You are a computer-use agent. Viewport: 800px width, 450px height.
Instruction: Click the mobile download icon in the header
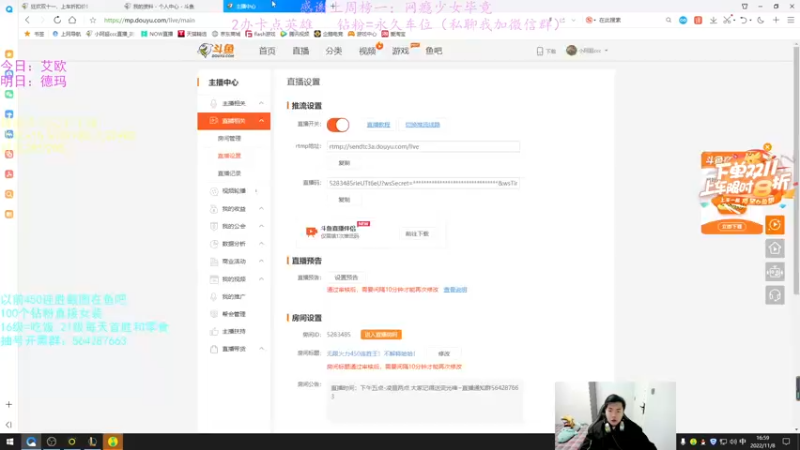click(540, 51)
